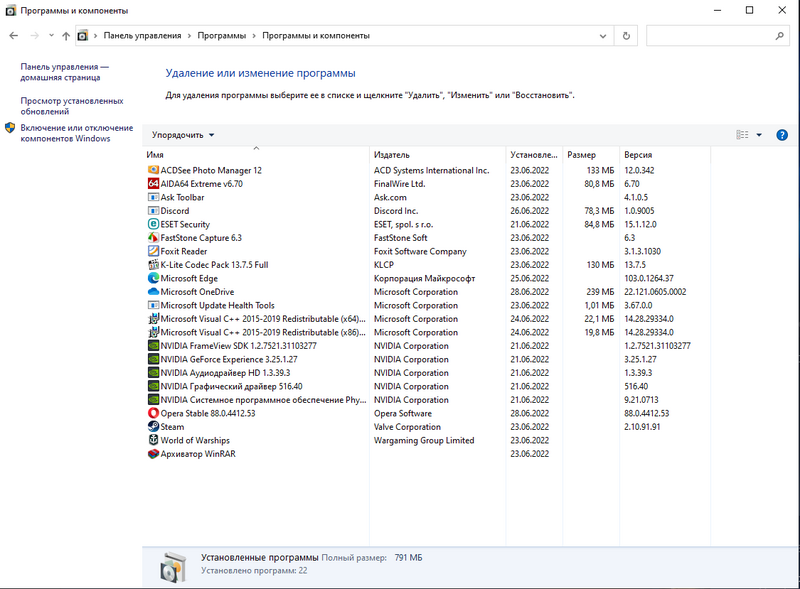Click the World of Warships icon
This screenshot has height=589, width=800.
click(x=153, y=440)
